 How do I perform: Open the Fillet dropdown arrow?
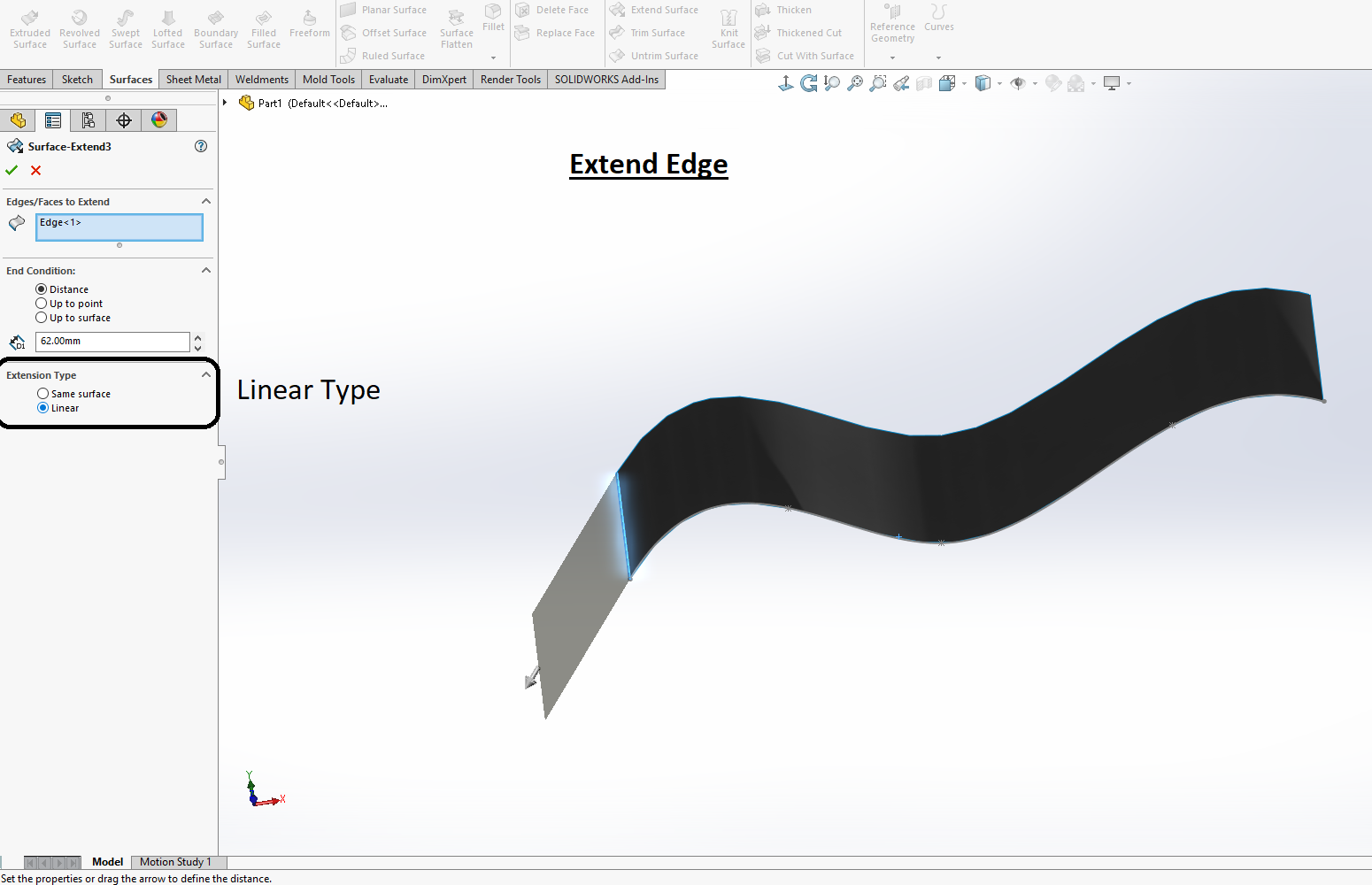494,57
